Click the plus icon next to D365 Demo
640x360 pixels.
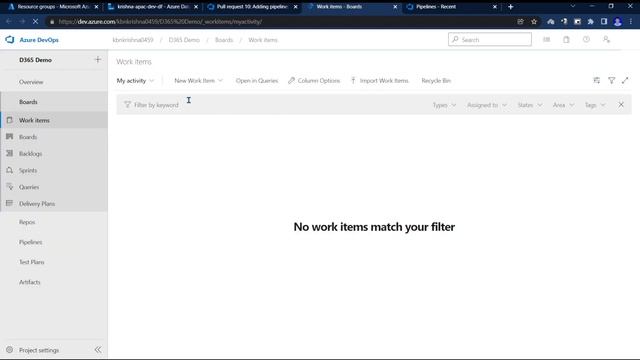pos(98,60)
